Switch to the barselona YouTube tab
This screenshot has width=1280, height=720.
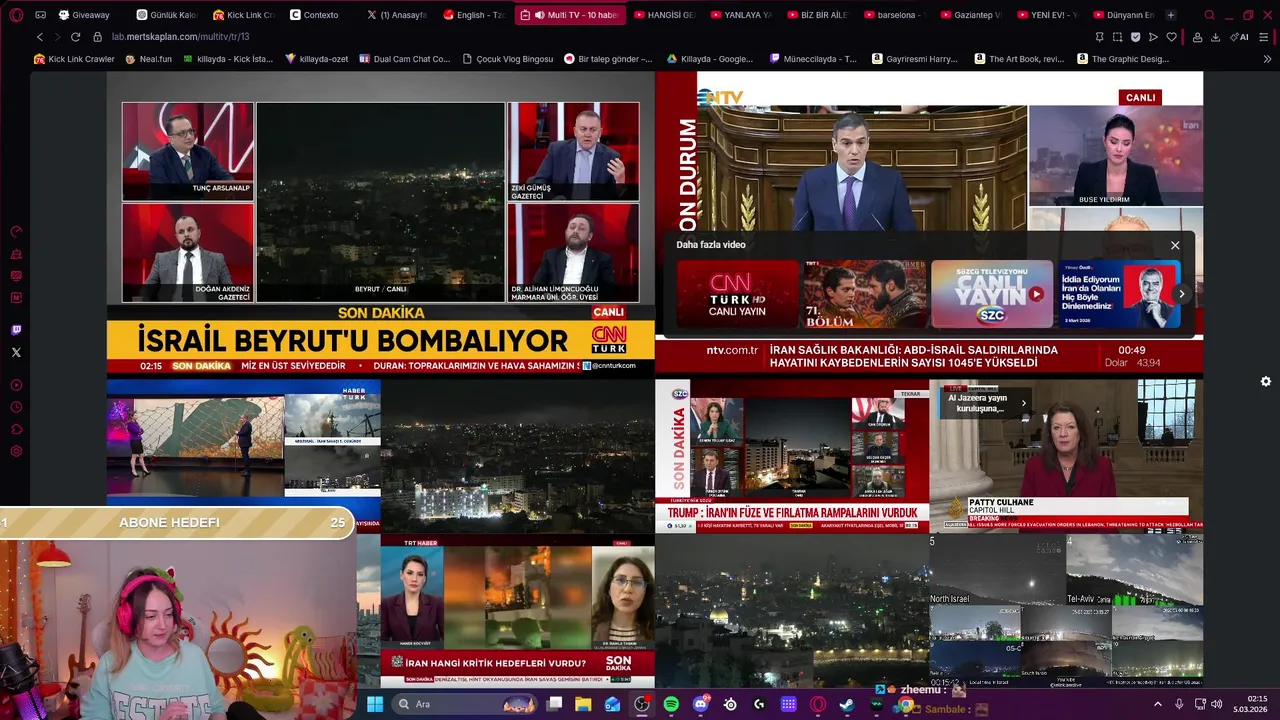pos(895,15)
